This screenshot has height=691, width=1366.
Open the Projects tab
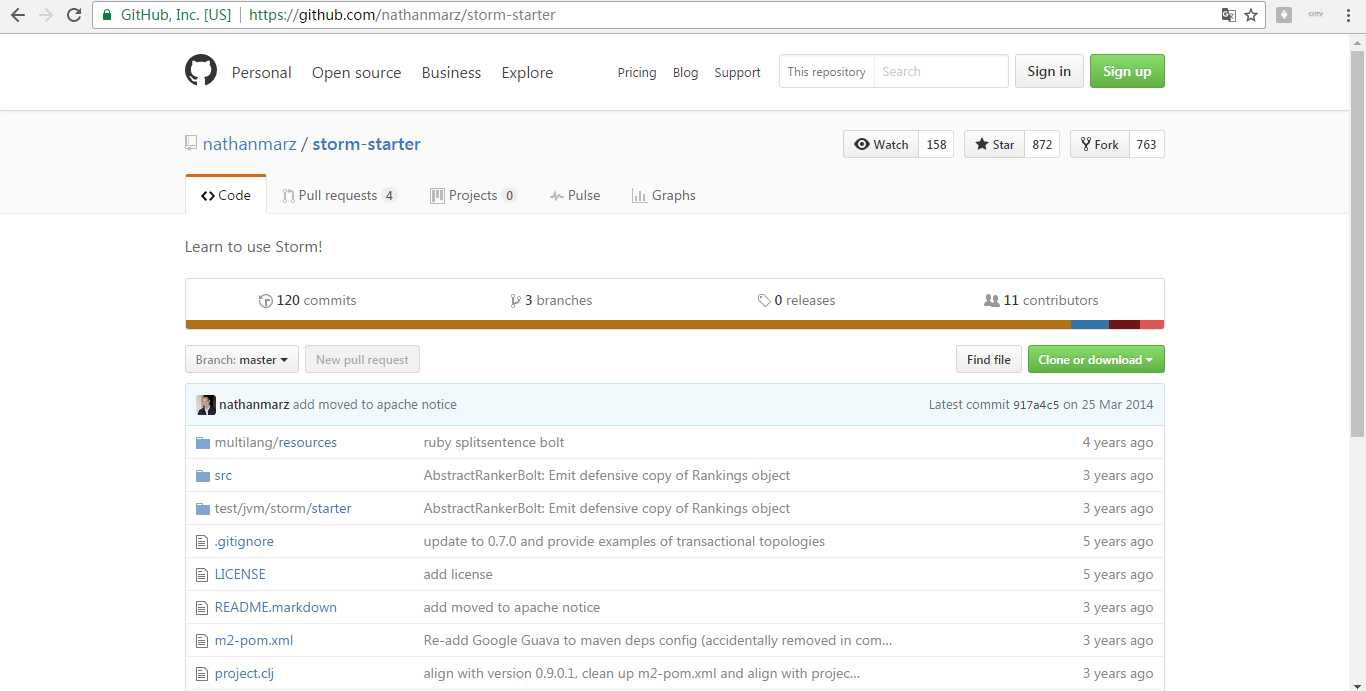(x=473, y=195)
